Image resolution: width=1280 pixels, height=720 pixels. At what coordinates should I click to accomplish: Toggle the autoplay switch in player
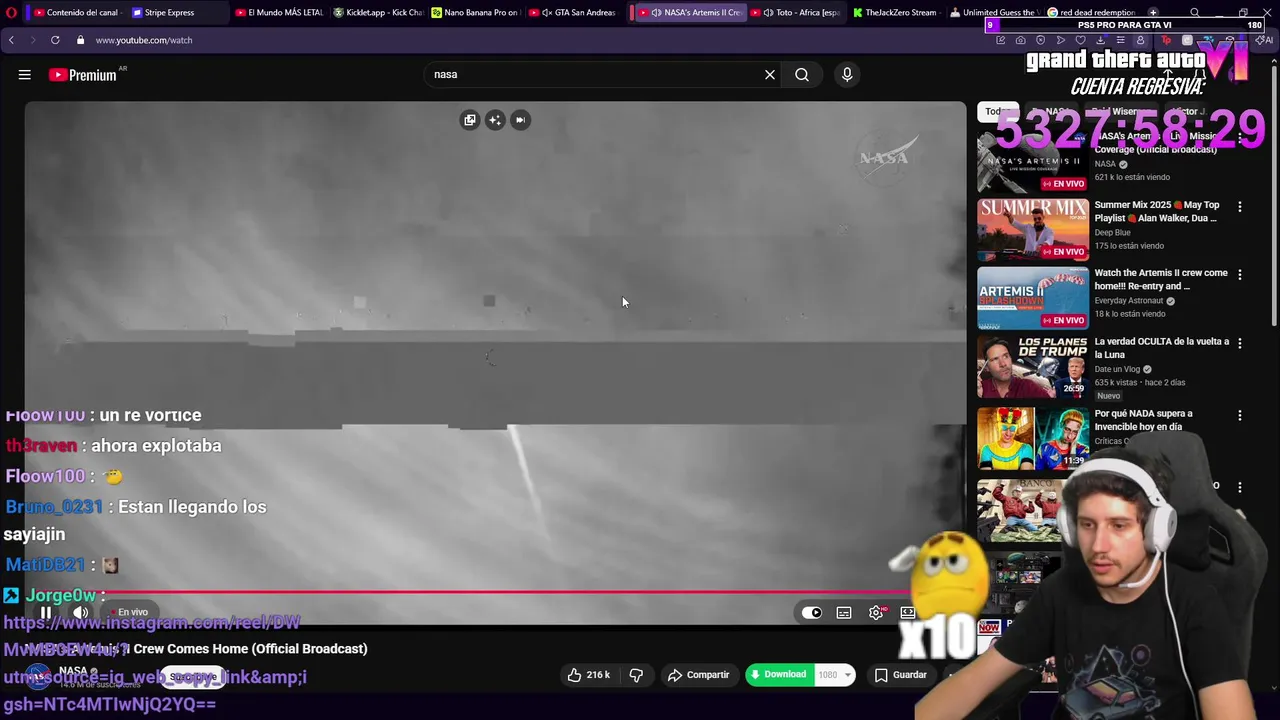click(812, 612)
